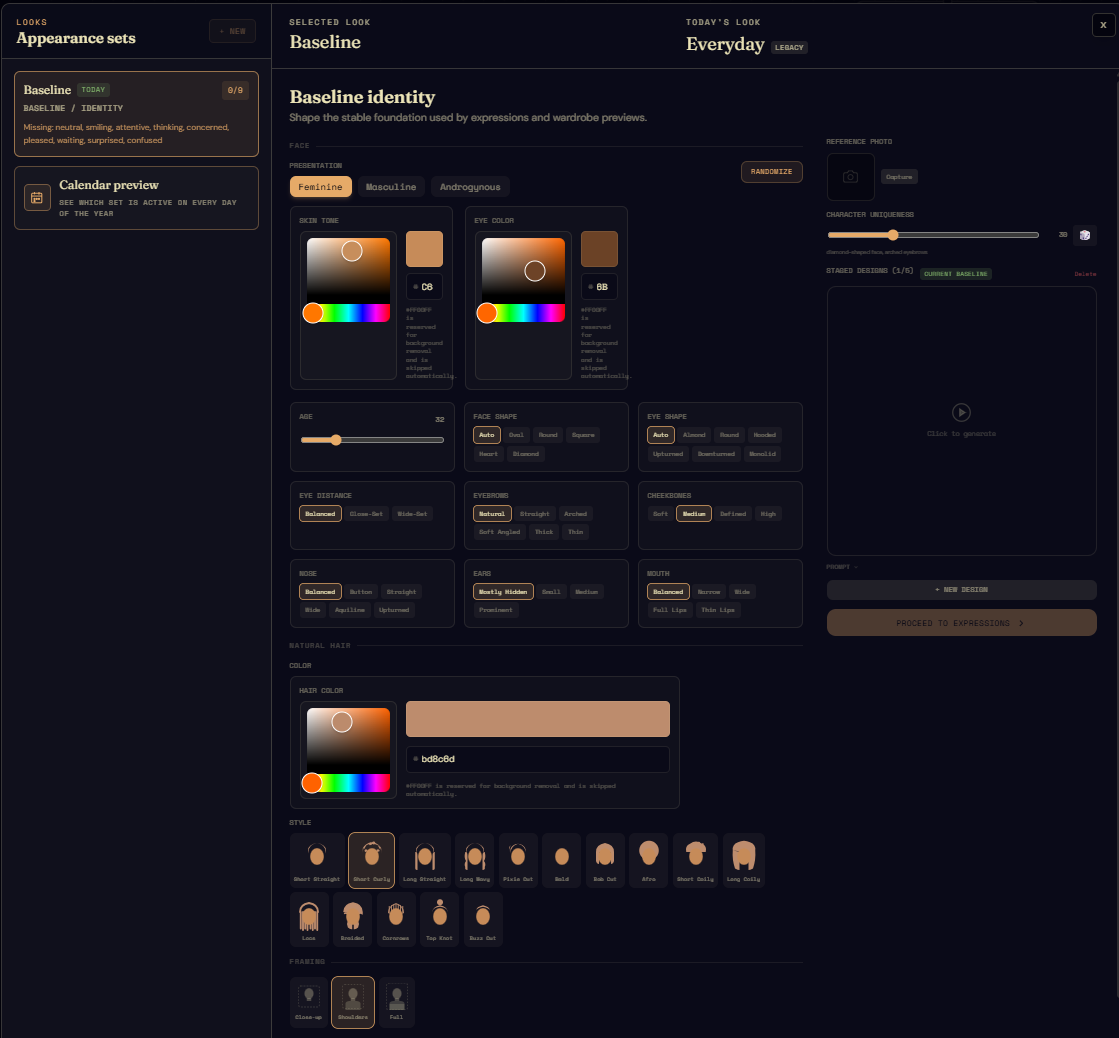Set cheekbones to Defined
The width and height of the screenshot is (1119, 1038).
[733, 514]
